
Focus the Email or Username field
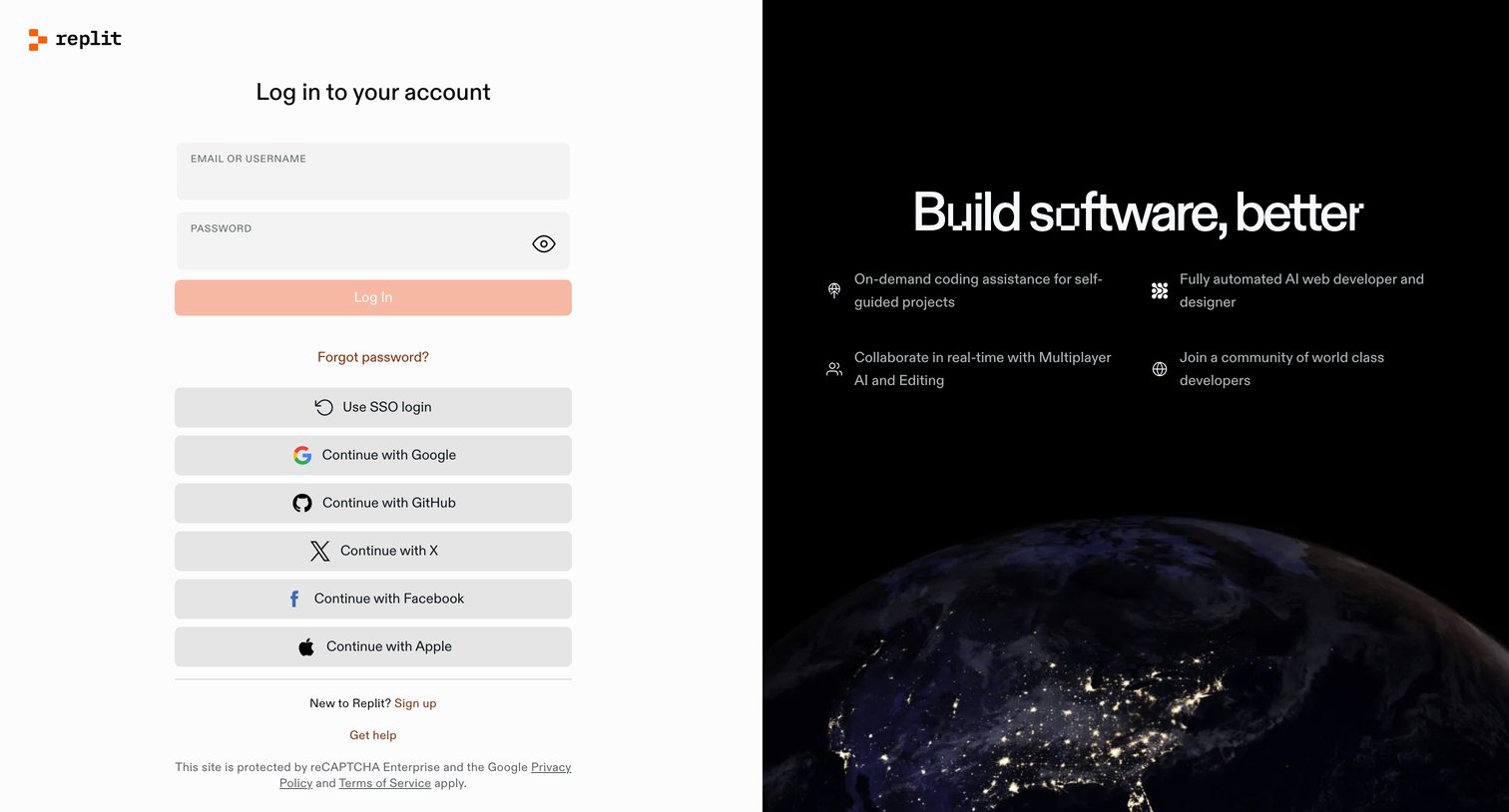pos(373,171)
